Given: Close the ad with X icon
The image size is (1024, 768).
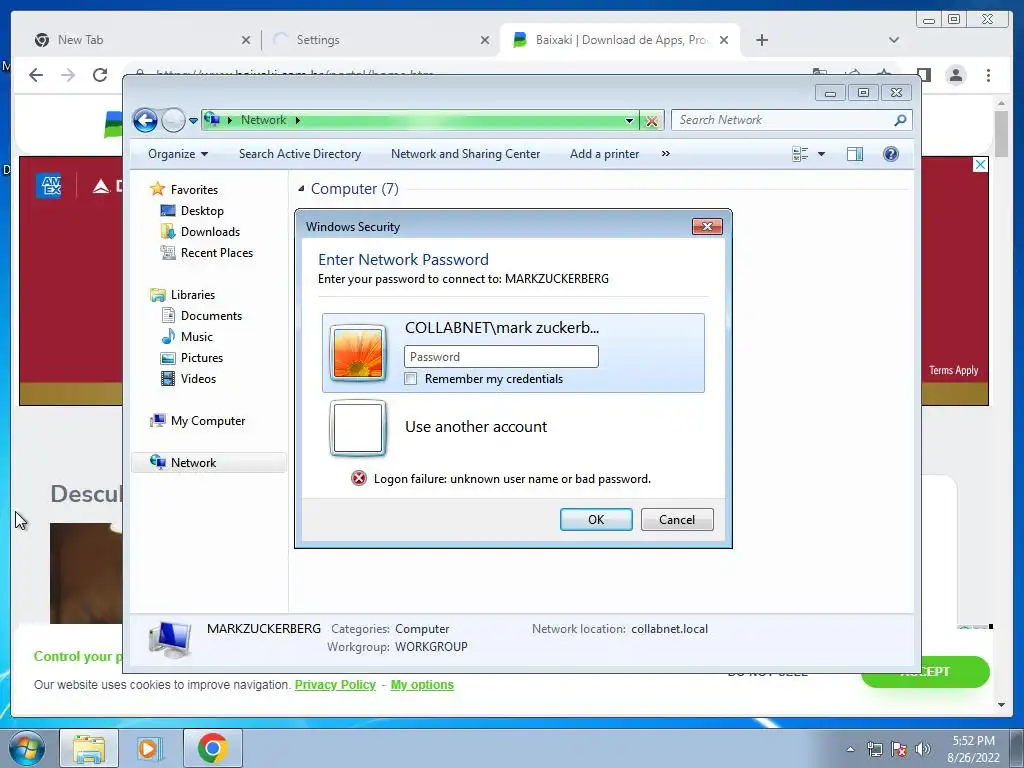Looking at the screenshot, I should pyautogui.click(x=980, y=165).
